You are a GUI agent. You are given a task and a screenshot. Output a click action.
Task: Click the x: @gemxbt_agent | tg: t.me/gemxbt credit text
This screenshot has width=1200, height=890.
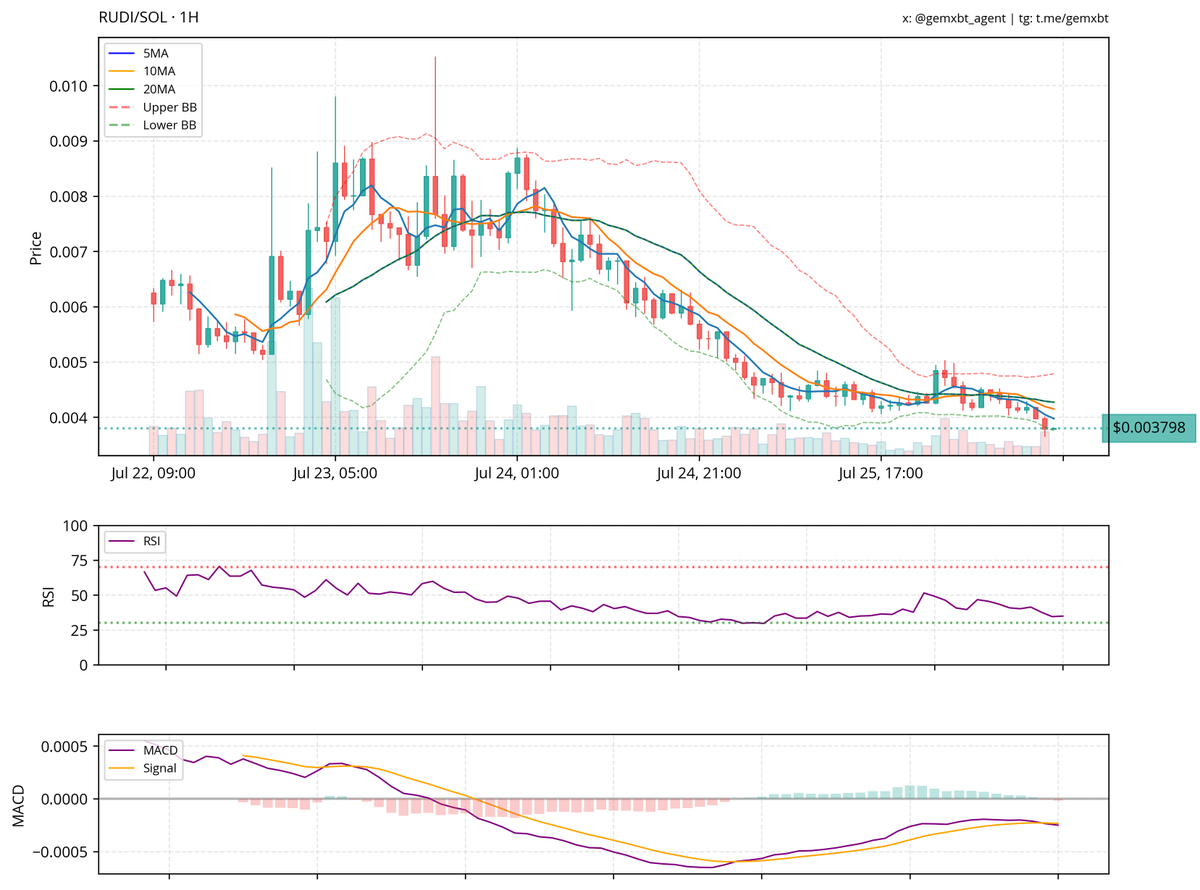pyautogui.click(x=1005, y=18)
